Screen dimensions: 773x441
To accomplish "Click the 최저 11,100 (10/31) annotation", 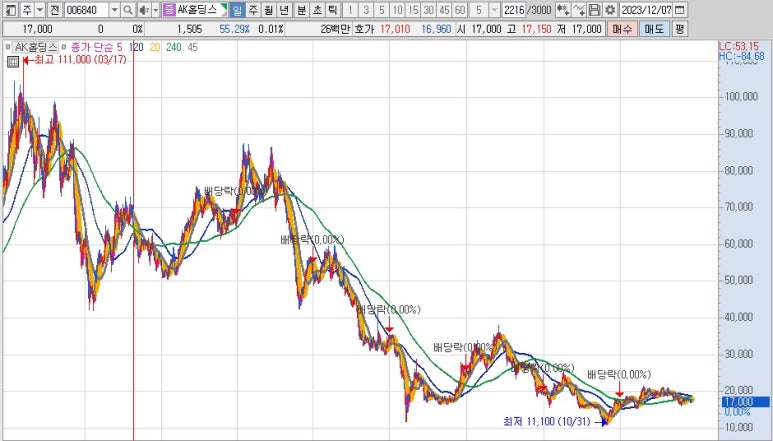I will coord(546,422).
